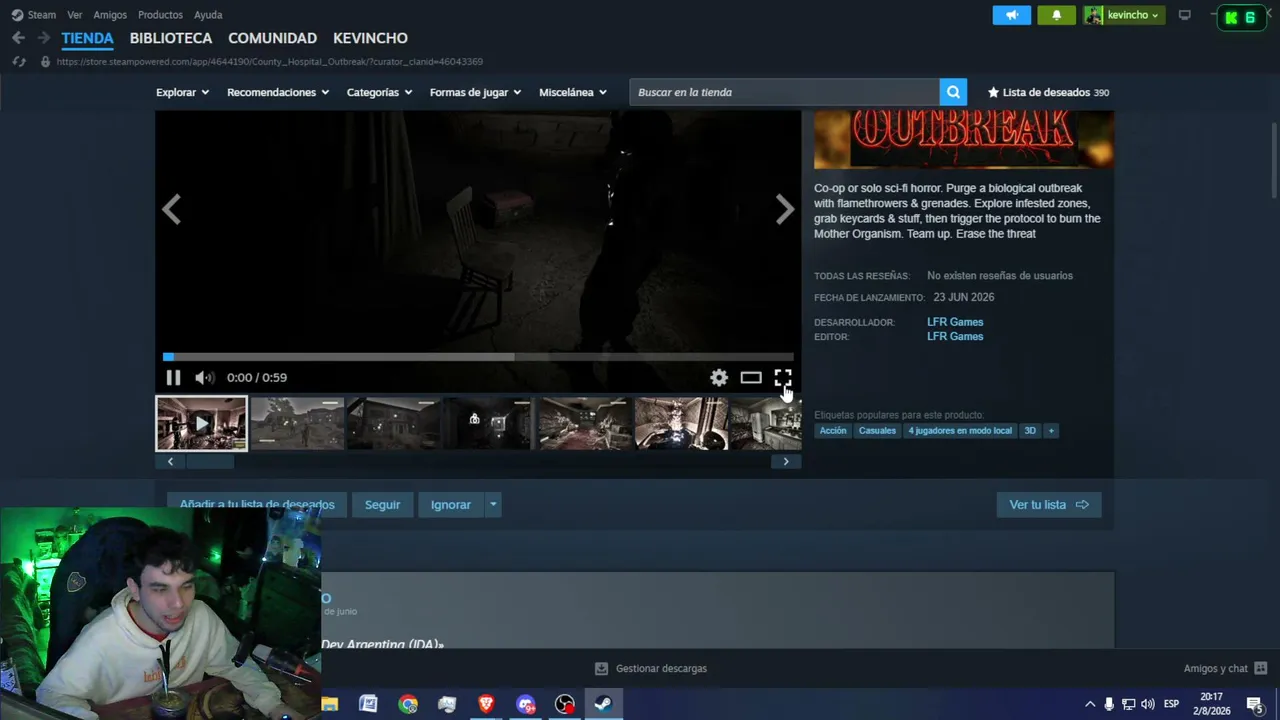The height and width of the screenshot is (720, 1280).
Task: Select the Acción tag
Action: [833, 431]
